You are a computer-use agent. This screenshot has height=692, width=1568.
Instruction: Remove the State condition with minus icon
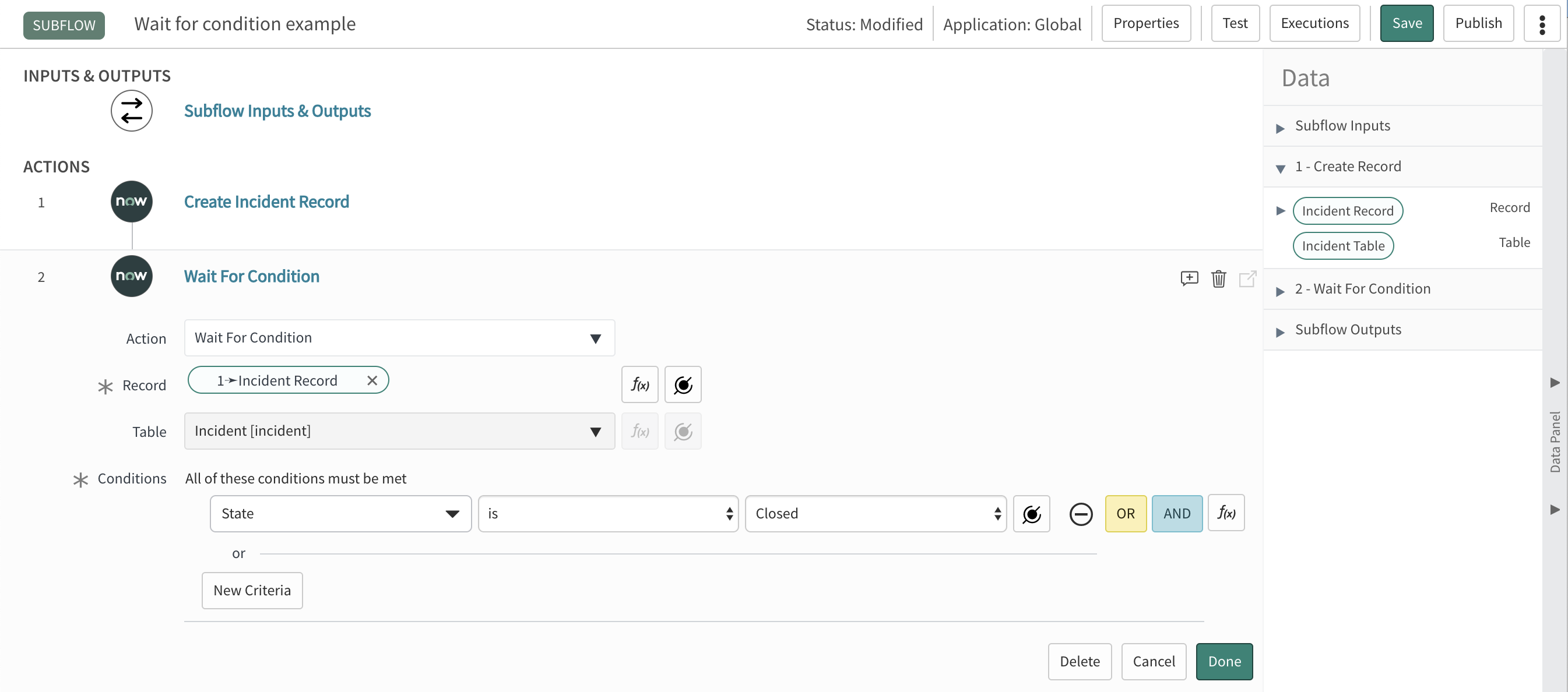coord(1081,514)
